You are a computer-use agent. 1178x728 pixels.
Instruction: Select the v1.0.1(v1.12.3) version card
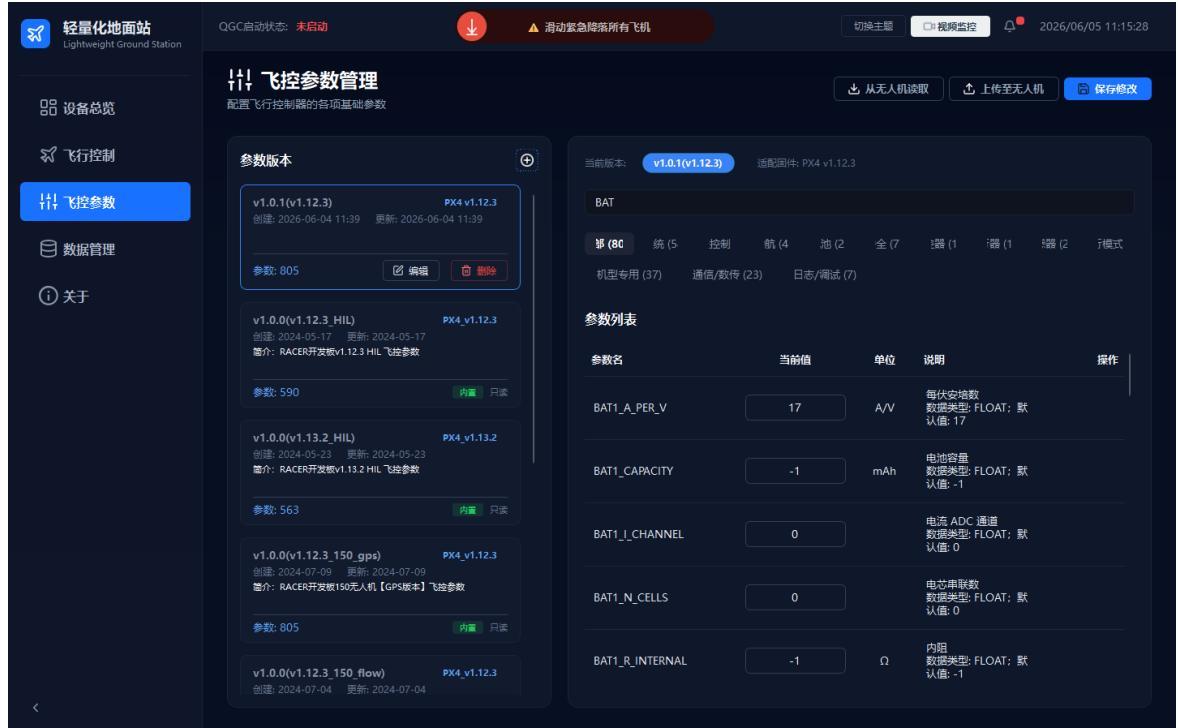380,237
